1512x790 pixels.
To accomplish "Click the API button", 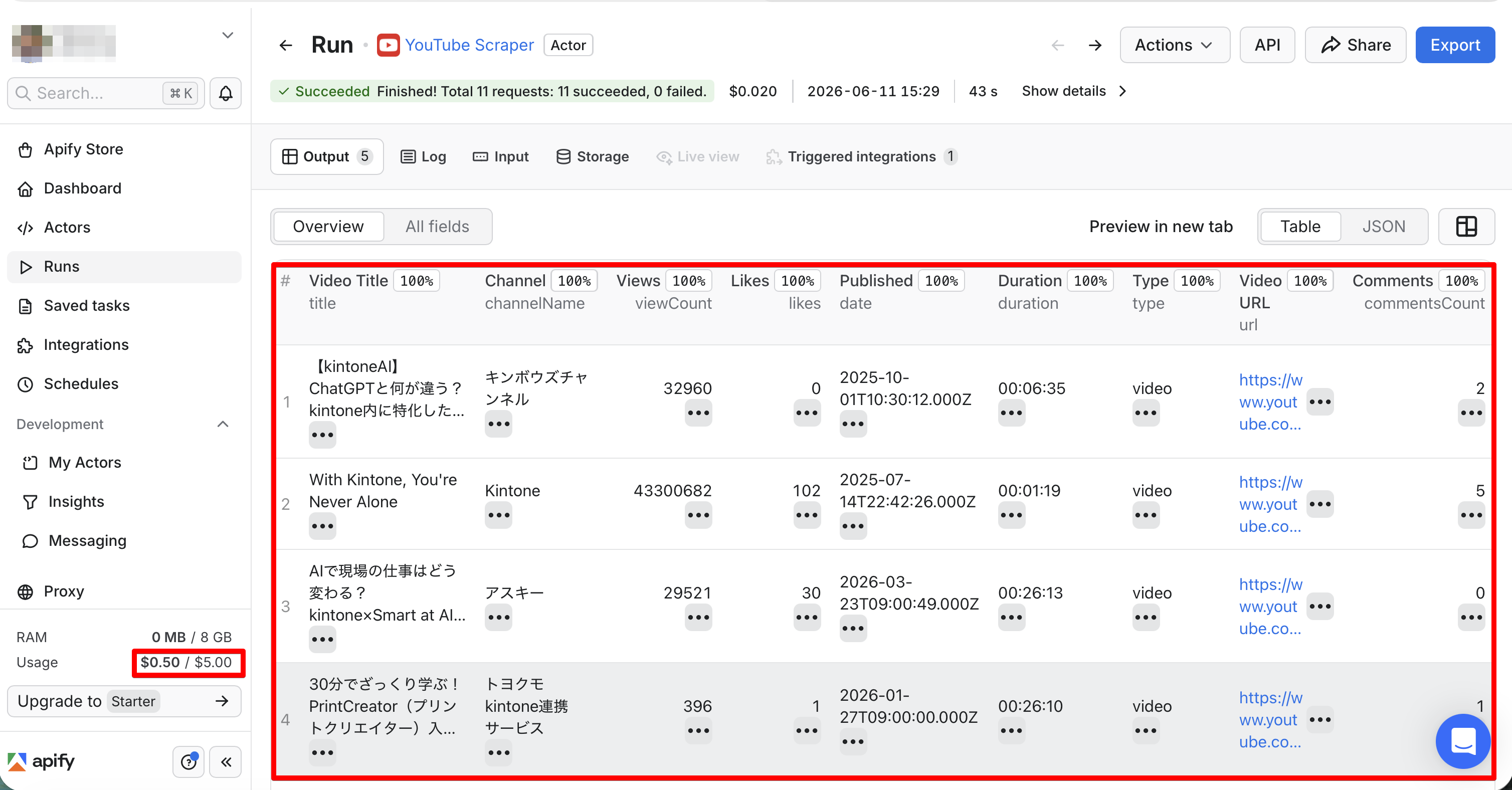I will pos(1267,45).
